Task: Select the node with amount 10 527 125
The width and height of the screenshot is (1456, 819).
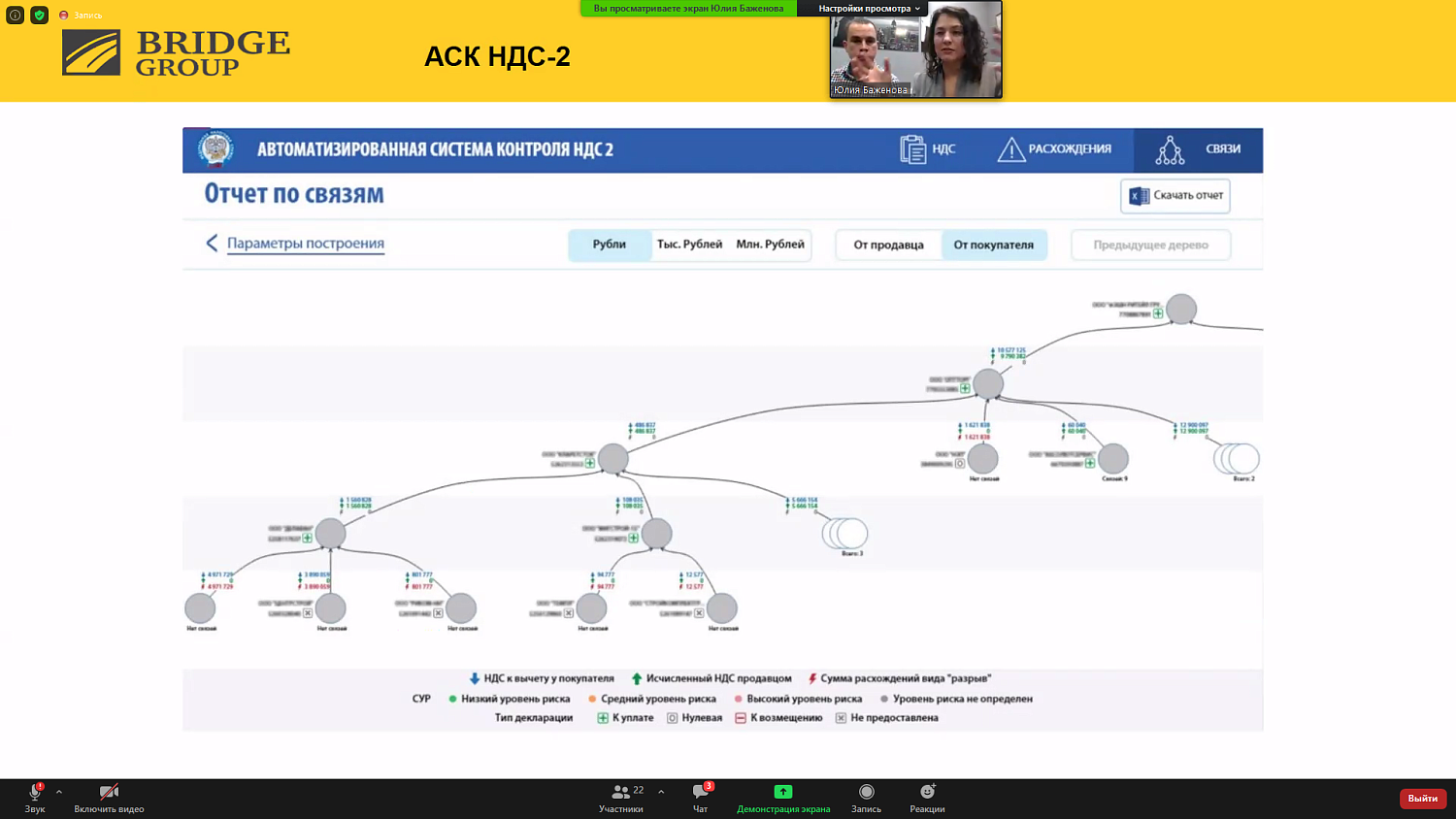Action: [988, 384]
